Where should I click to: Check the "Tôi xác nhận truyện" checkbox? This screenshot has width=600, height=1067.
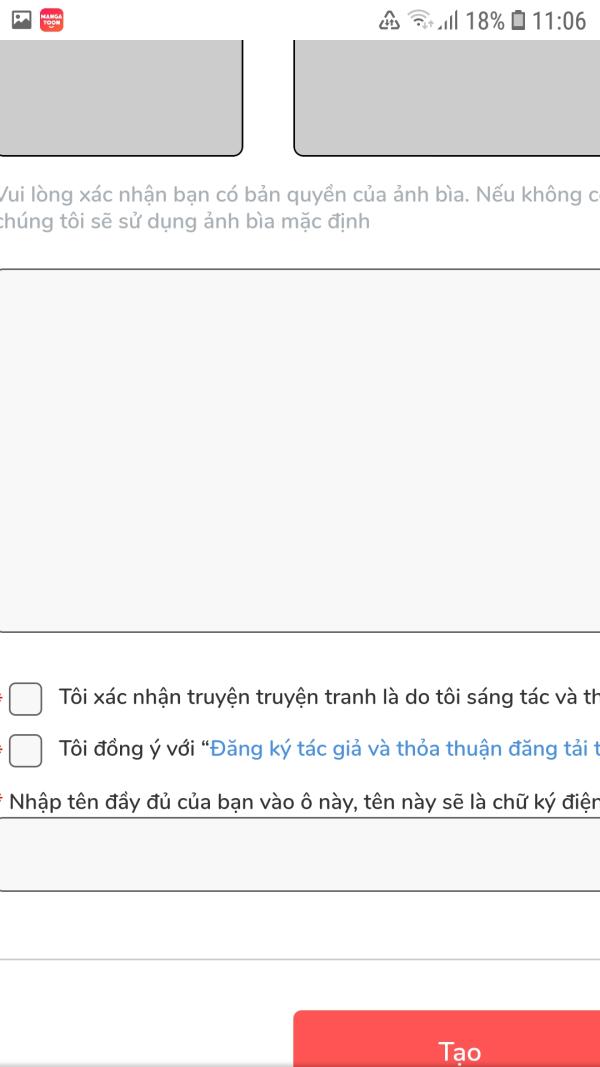[26, 699]
